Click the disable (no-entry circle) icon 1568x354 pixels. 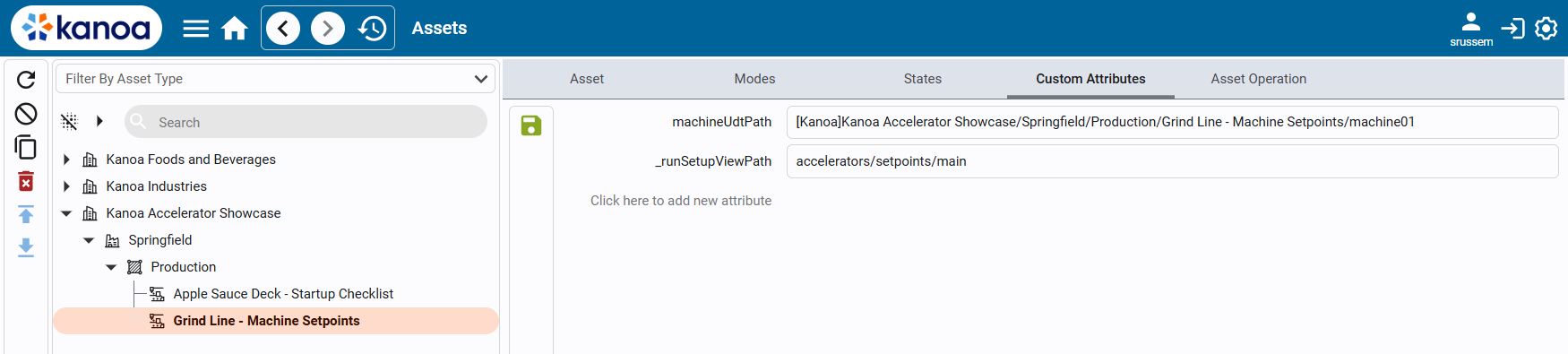coord(26,114)
